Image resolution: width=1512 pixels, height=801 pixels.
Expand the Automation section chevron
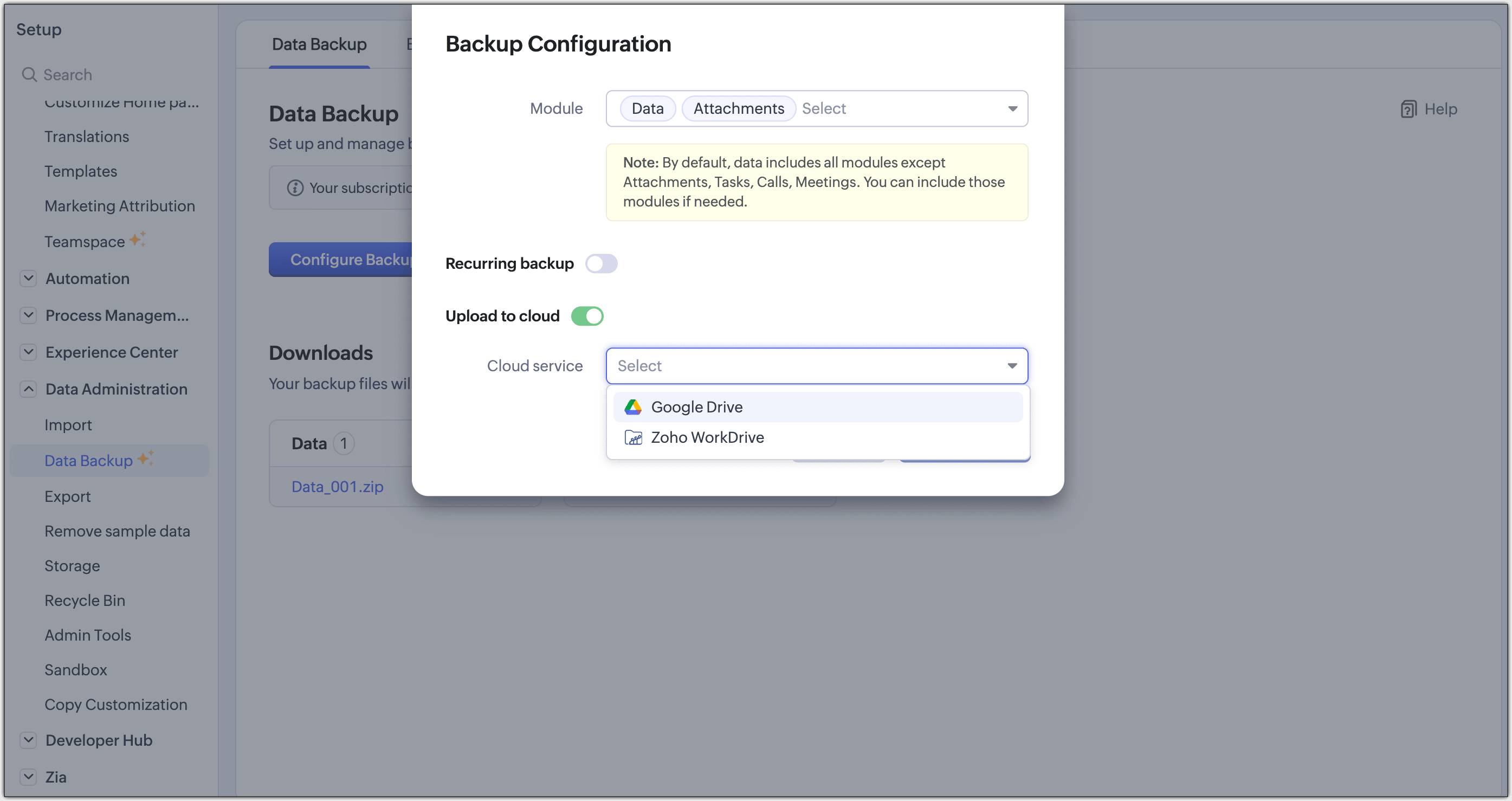pyautogui.click(x=28, y=278)
